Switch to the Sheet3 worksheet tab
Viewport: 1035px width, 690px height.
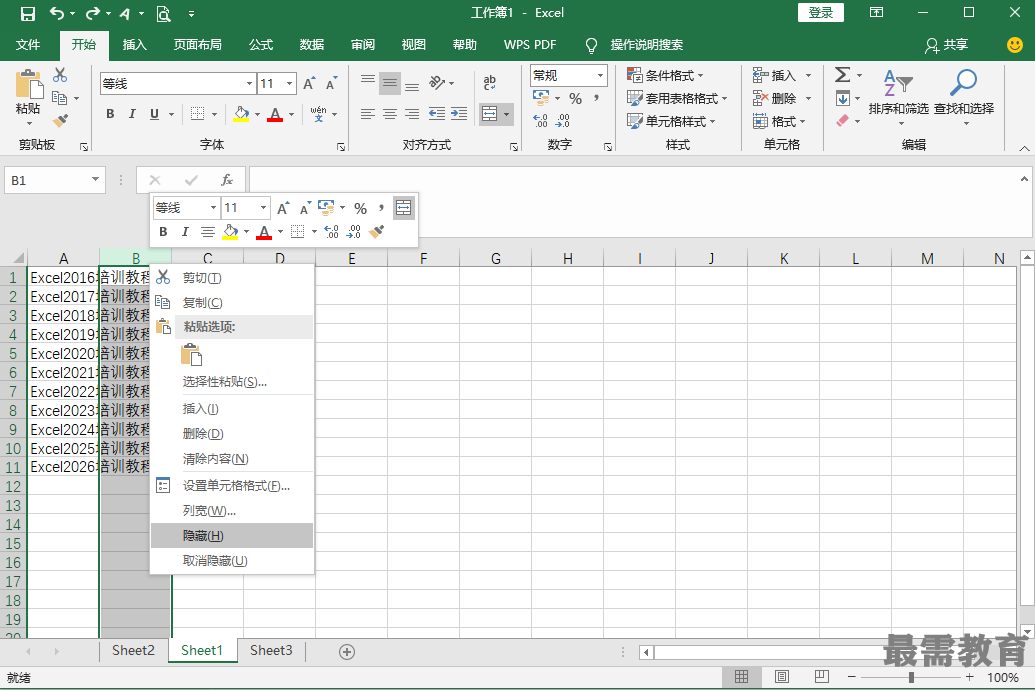click(x=271, y=650)
